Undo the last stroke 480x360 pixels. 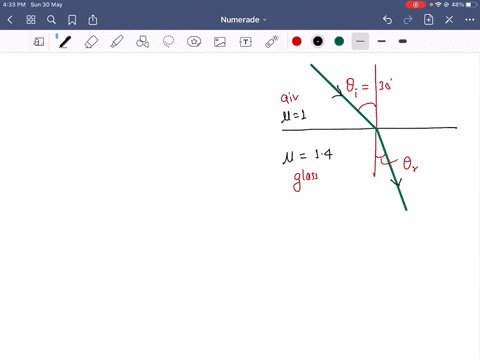pos(387,20)
